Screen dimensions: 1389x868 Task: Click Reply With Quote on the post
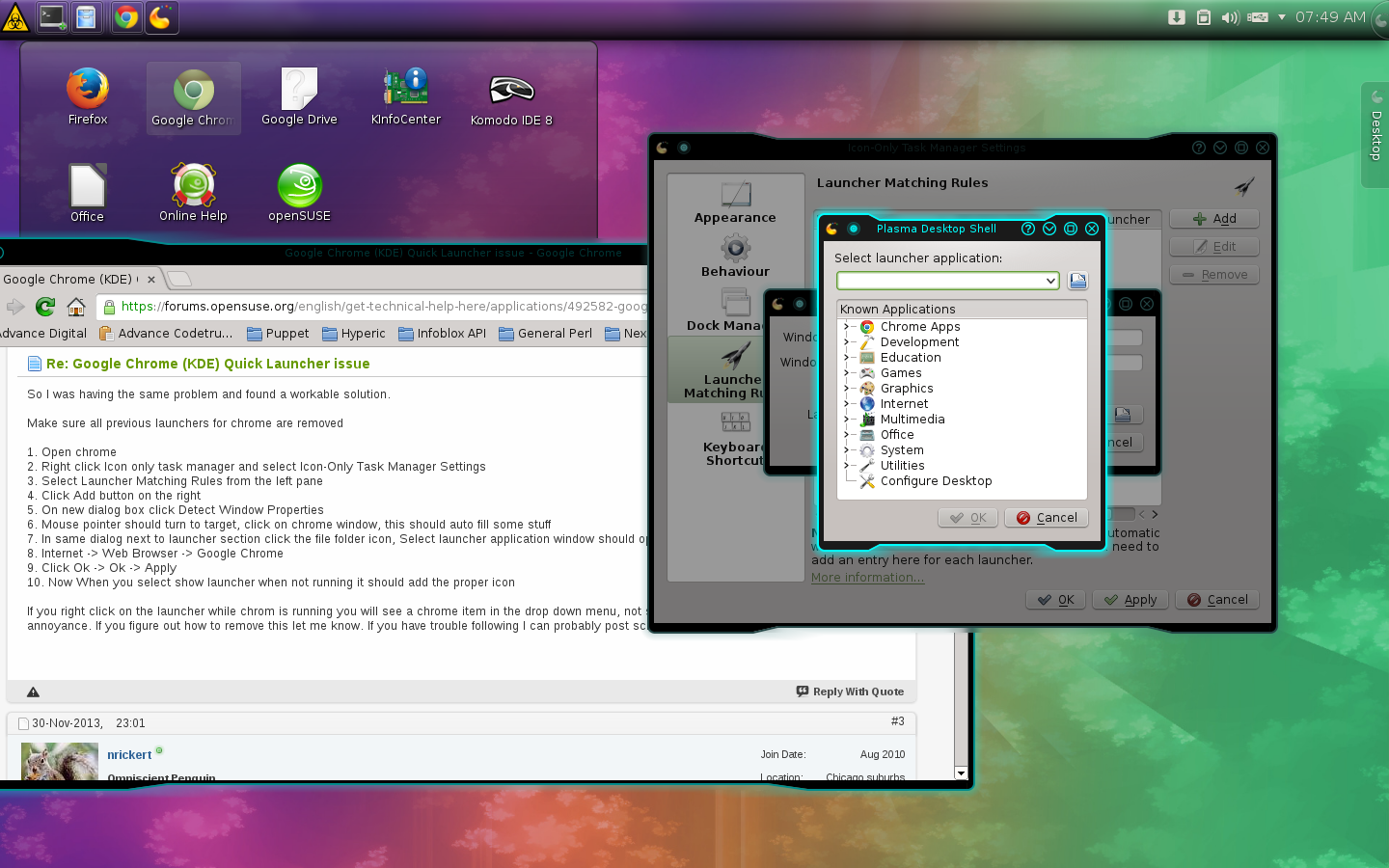click(850, 692)
